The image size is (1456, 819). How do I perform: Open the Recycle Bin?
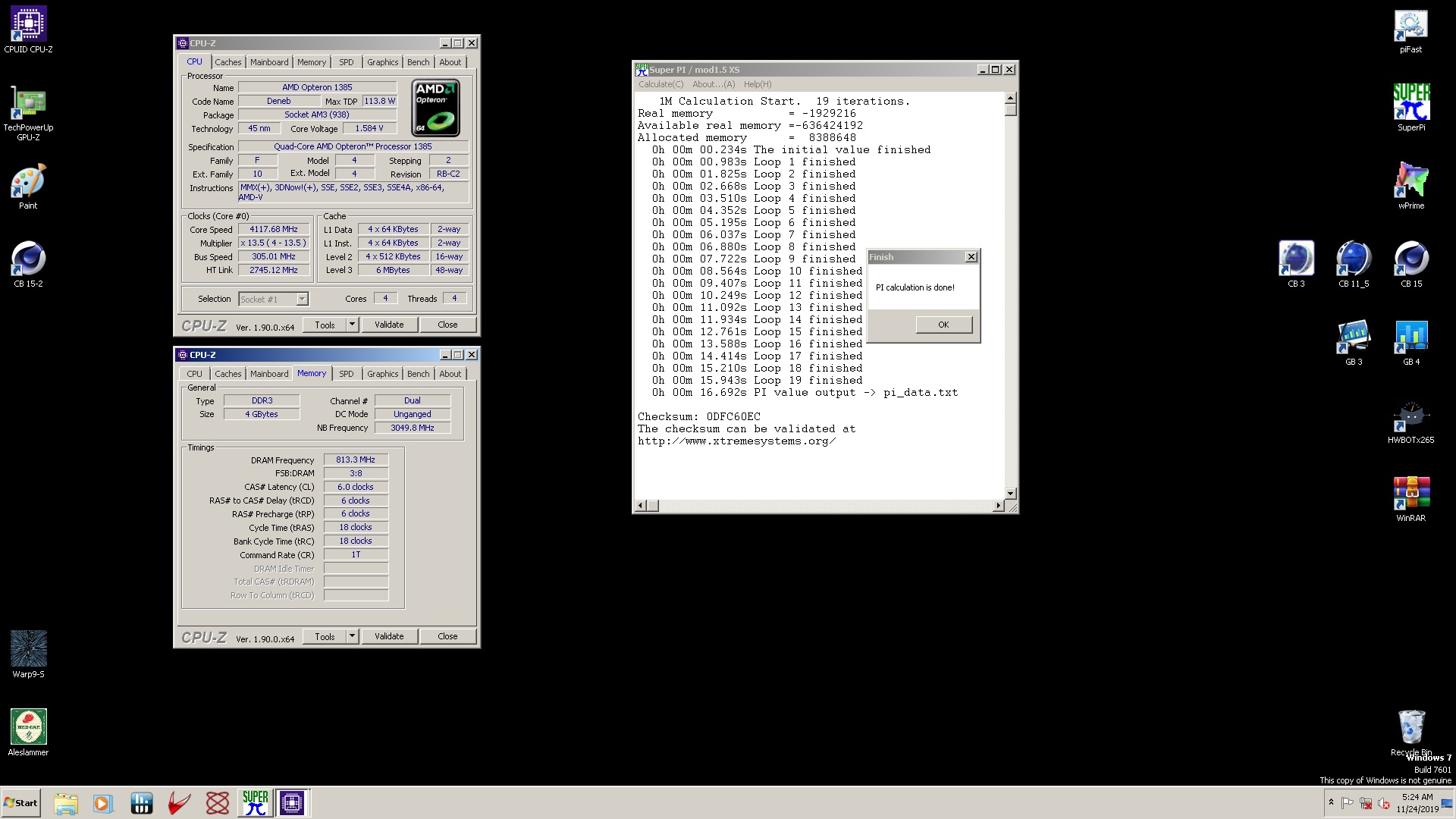[1410, 733]
